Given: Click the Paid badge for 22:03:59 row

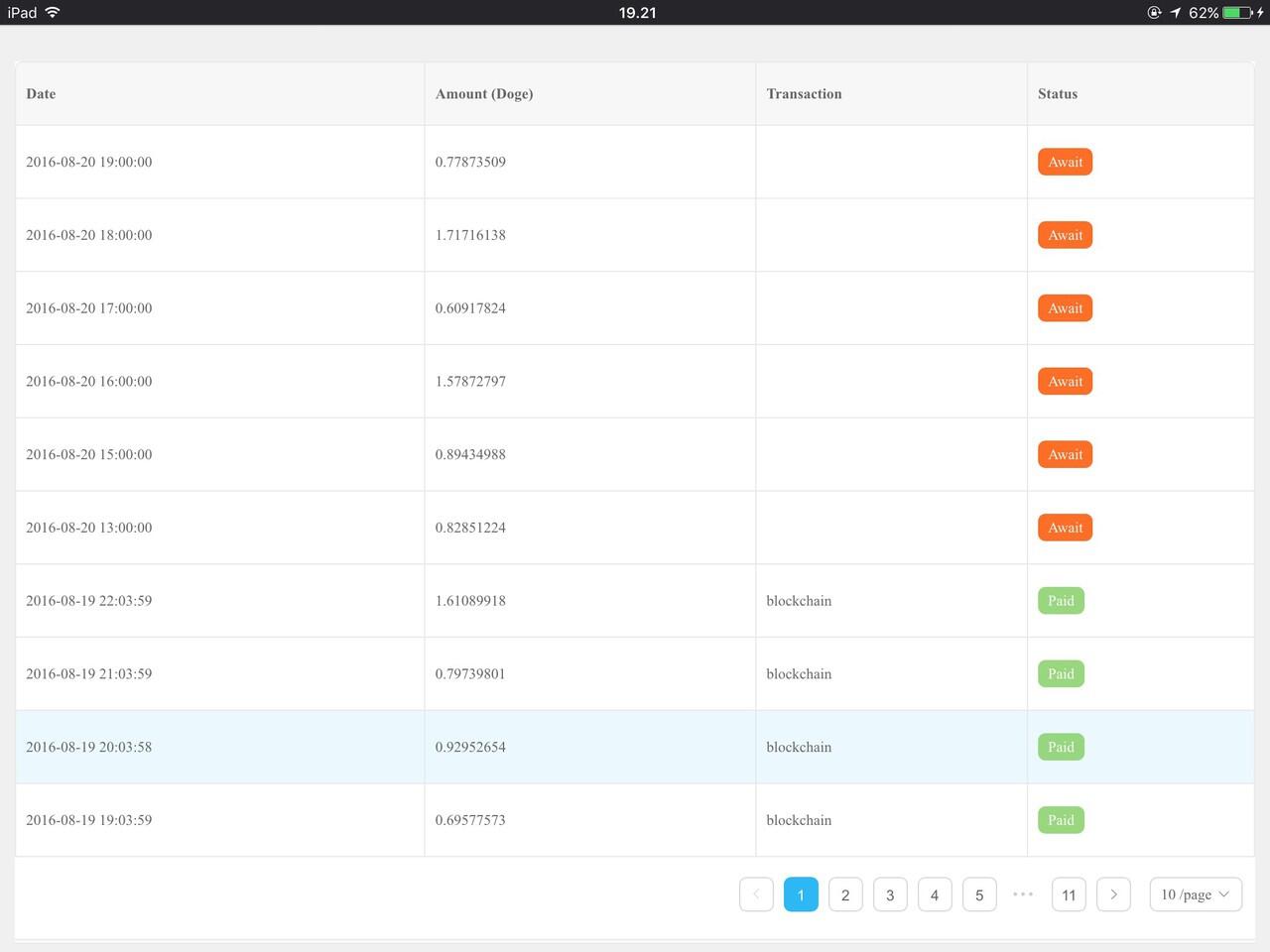Looking at the screenshot, I should [x=1062, y=601].
